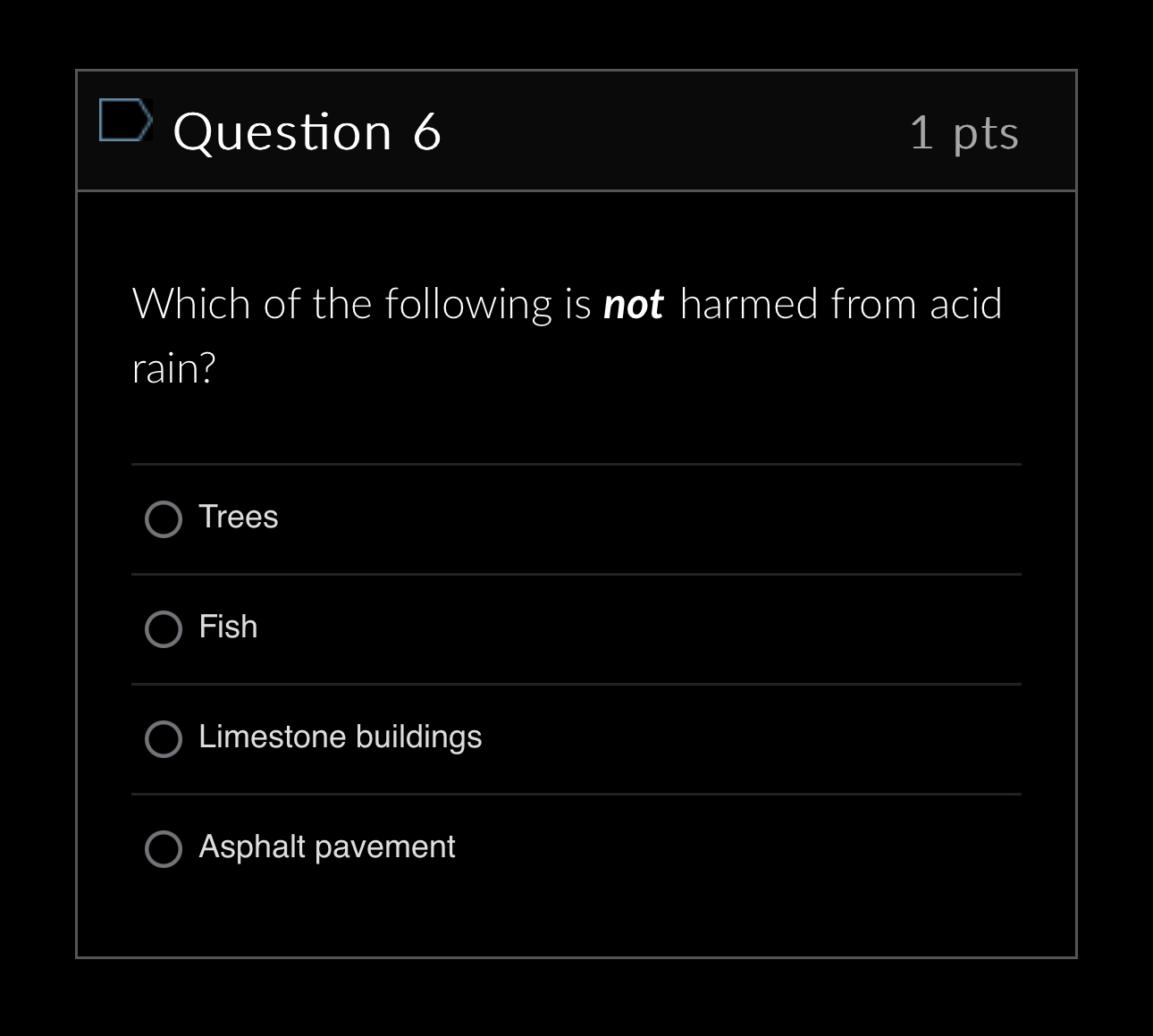This screenshot has height=1036, width=1153.
Task: Click the 1 pts label
Action: point(964,131)
